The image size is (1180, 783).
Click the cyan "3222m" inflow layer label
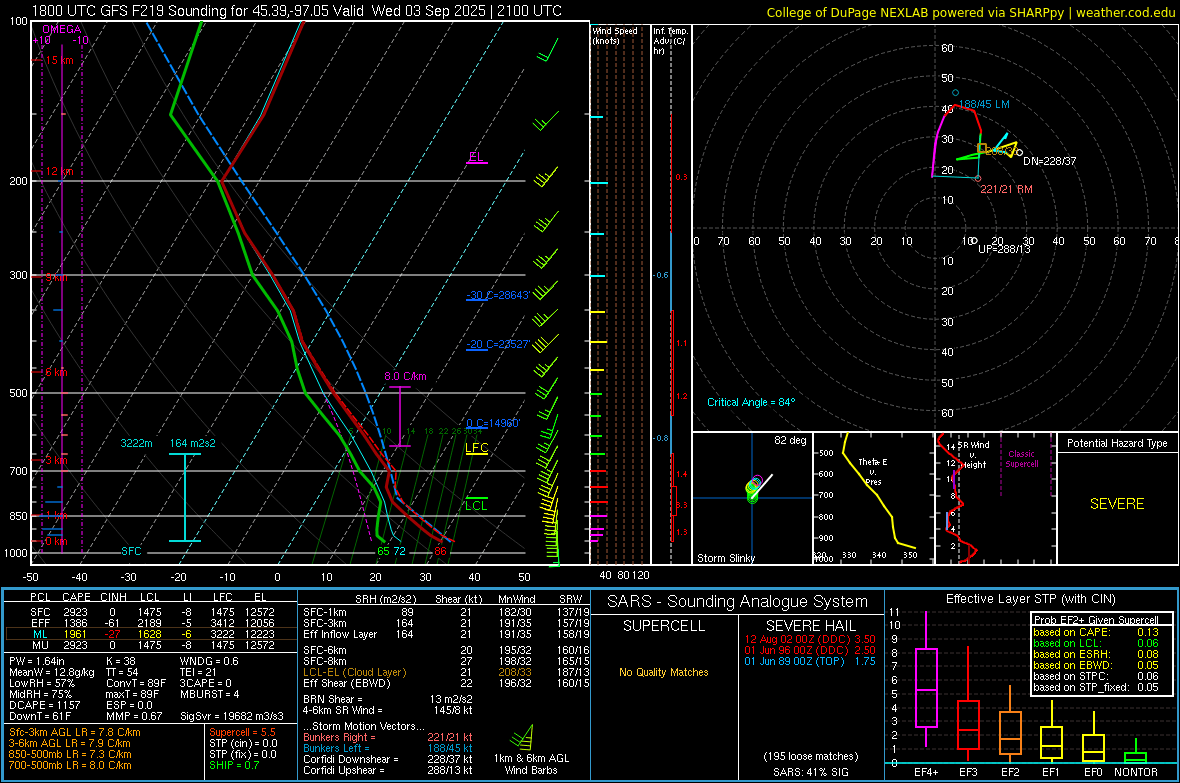[137, 443]
